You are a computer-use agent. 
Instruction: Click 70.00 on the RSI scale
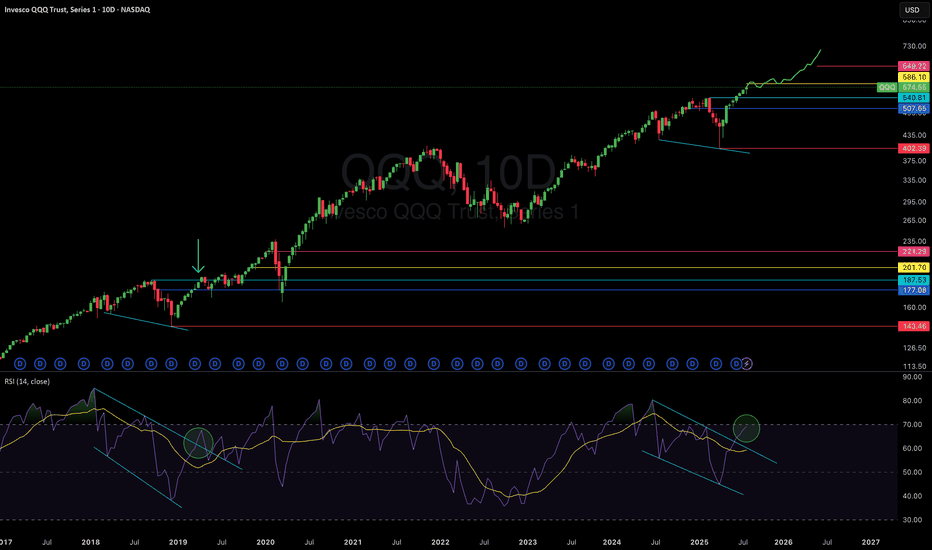coord(912,425)
